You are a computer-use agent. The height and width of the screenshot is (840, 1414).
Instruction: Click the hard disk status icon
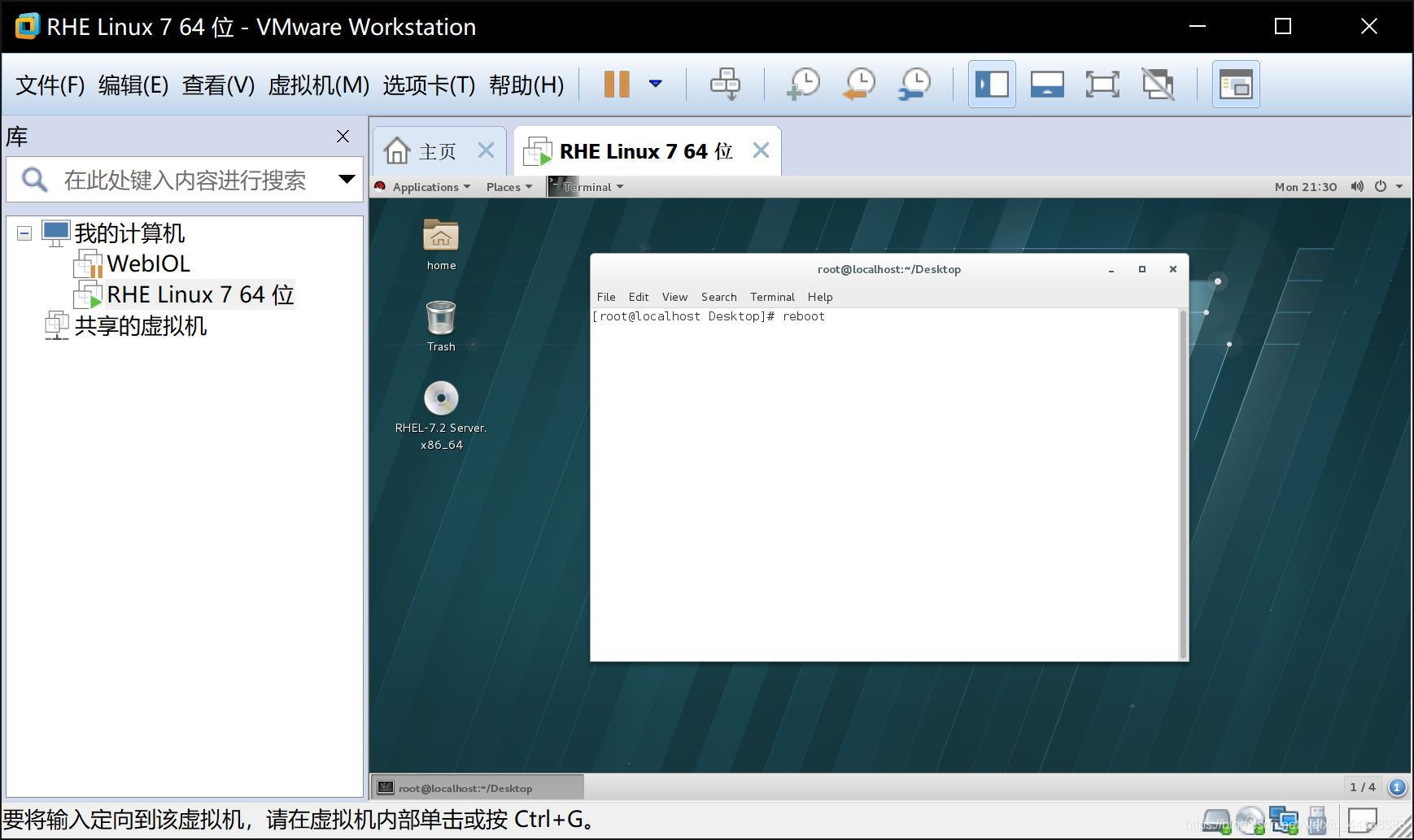point(1216,820)
